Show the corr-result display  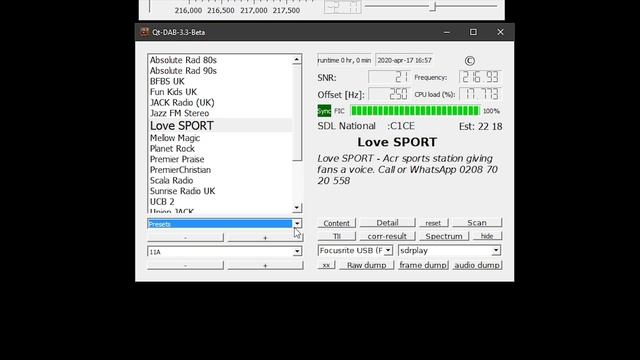(x=387, y=236)
